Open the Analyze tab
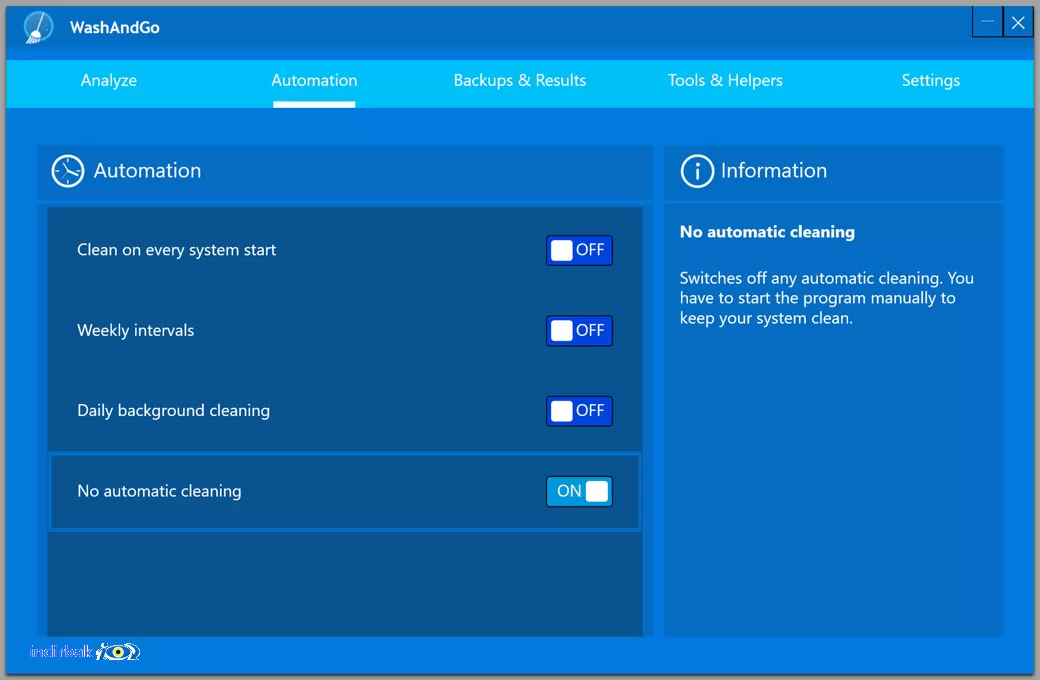 click(x=109, y=80)
